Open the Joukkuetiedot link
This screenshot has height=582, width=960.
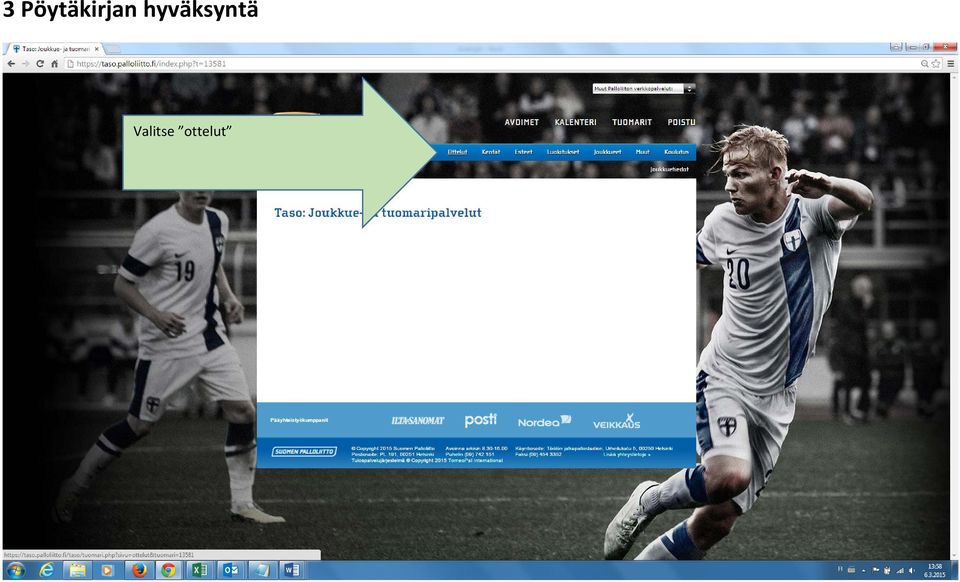point(669,170)
